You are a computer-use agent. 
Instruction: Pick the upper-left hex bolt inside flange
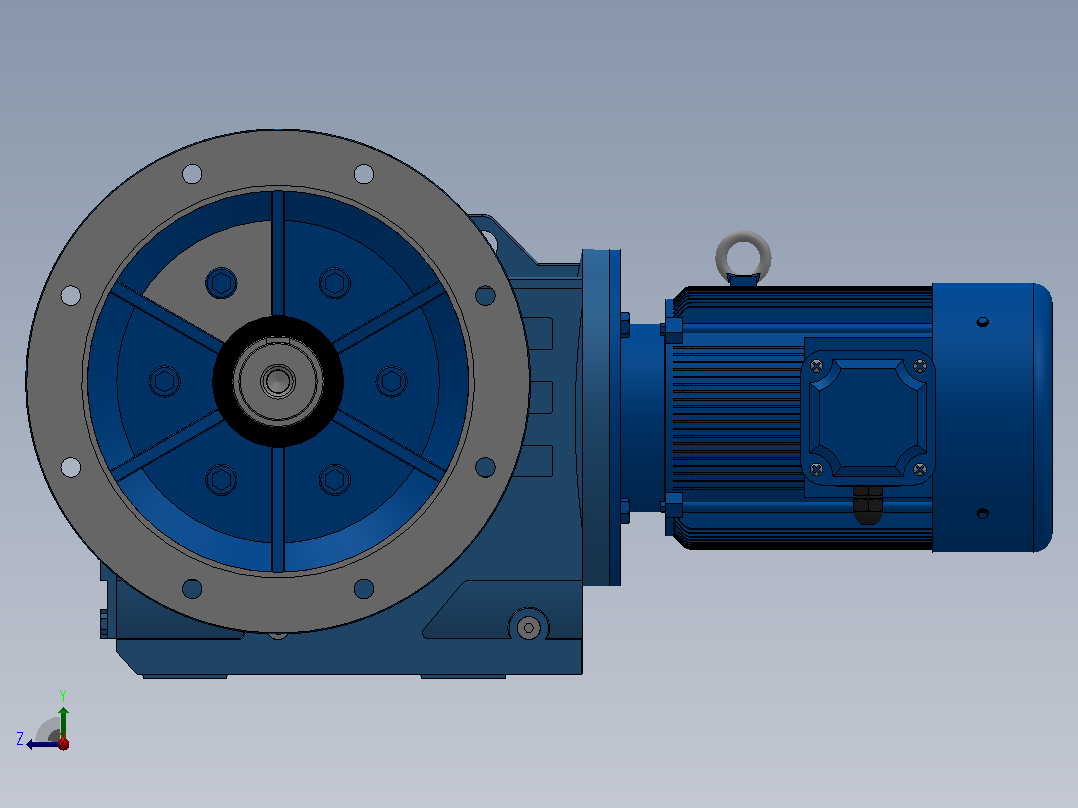point(221,283)
